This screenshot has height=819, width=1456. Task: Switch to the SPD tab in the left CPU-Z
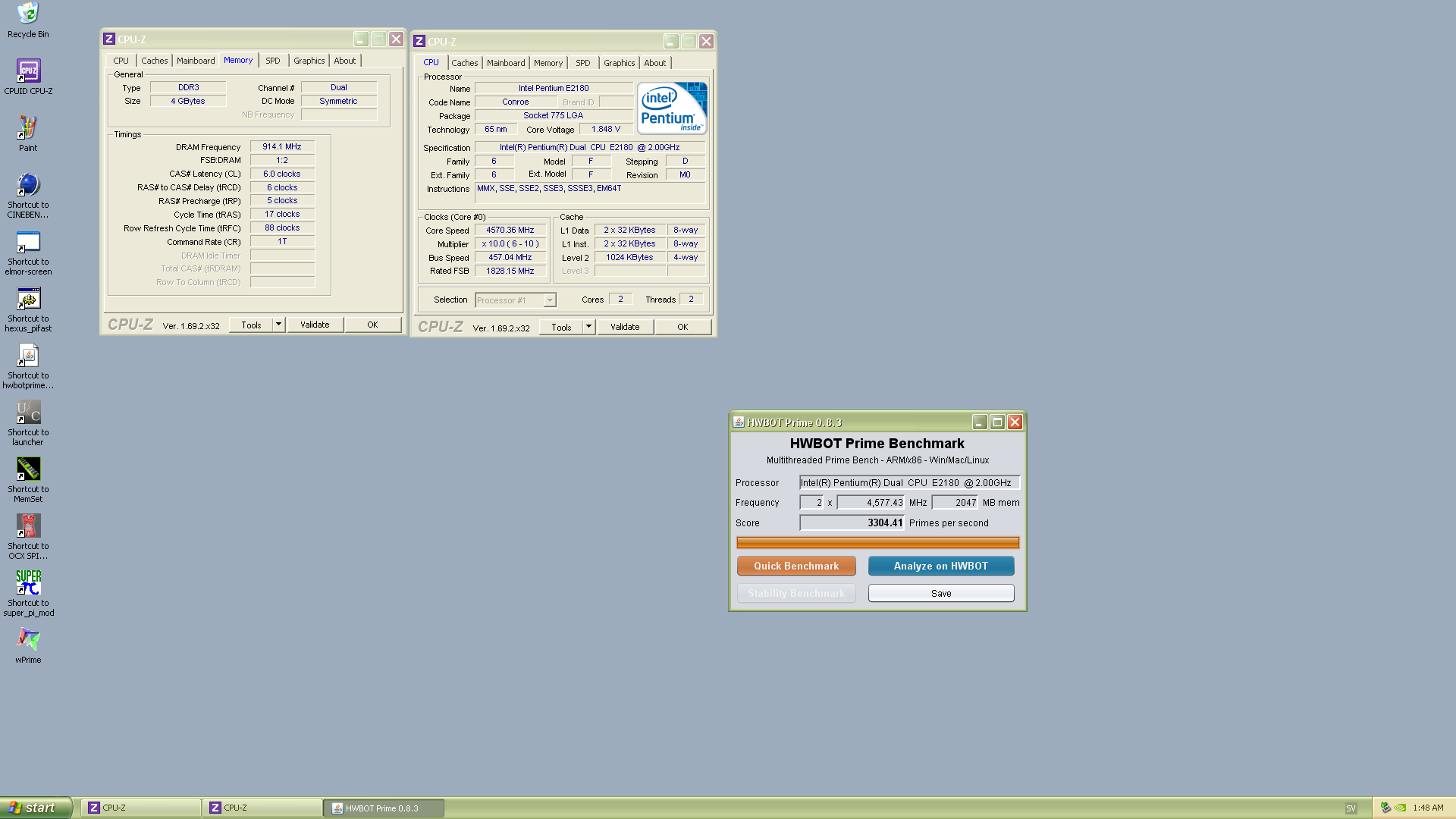(x=273, y=61)
